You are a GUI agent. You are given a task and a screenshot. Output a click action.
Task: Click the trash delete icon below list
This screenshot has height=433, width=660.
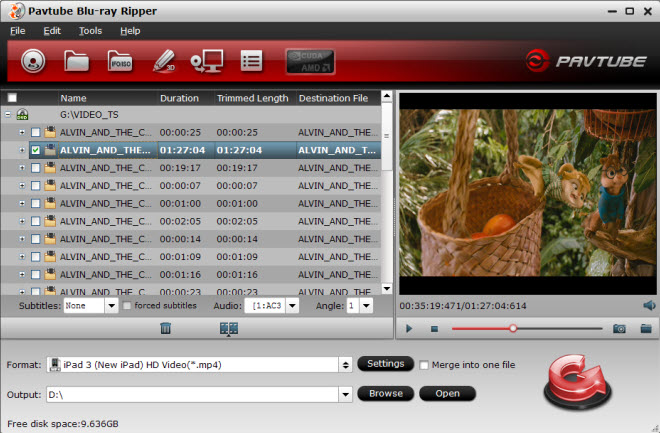pos(165,328)
